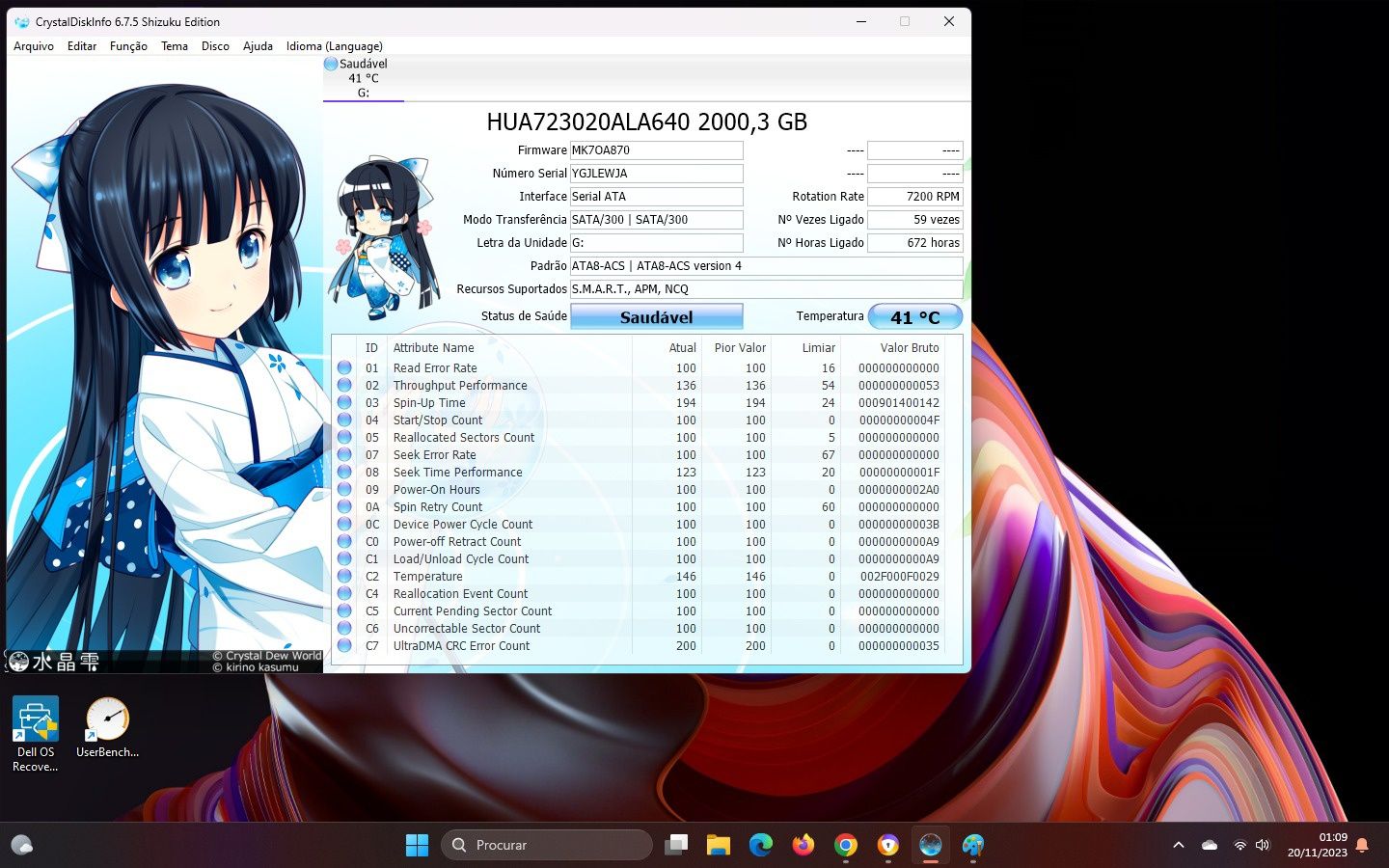The height and width of the screenshot is (868, 1389).
Task: Open the Função menu
Action: coord(128,45)
